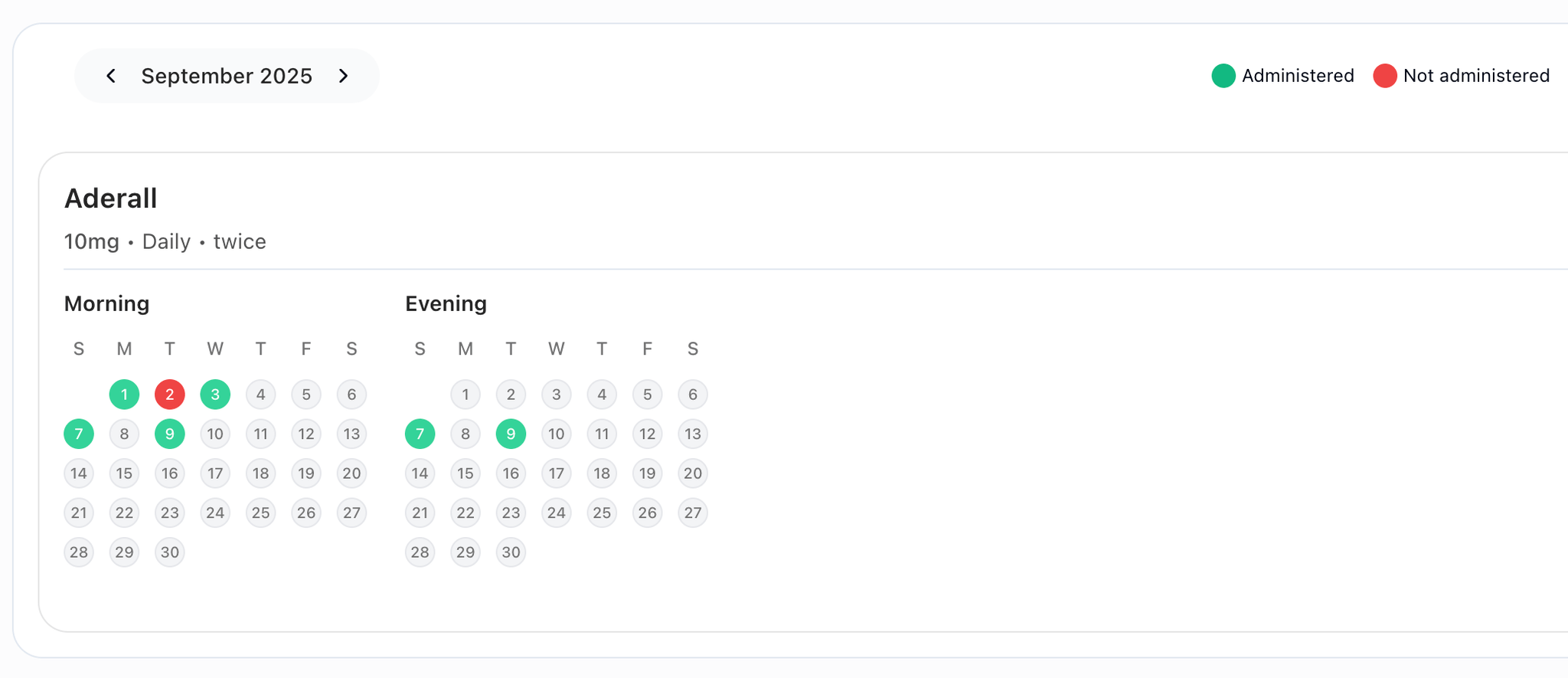Viewport: 1568px width, 678px height.
Task: Select the administered dose on Morning September 1
Action: [x=124, y=395]
